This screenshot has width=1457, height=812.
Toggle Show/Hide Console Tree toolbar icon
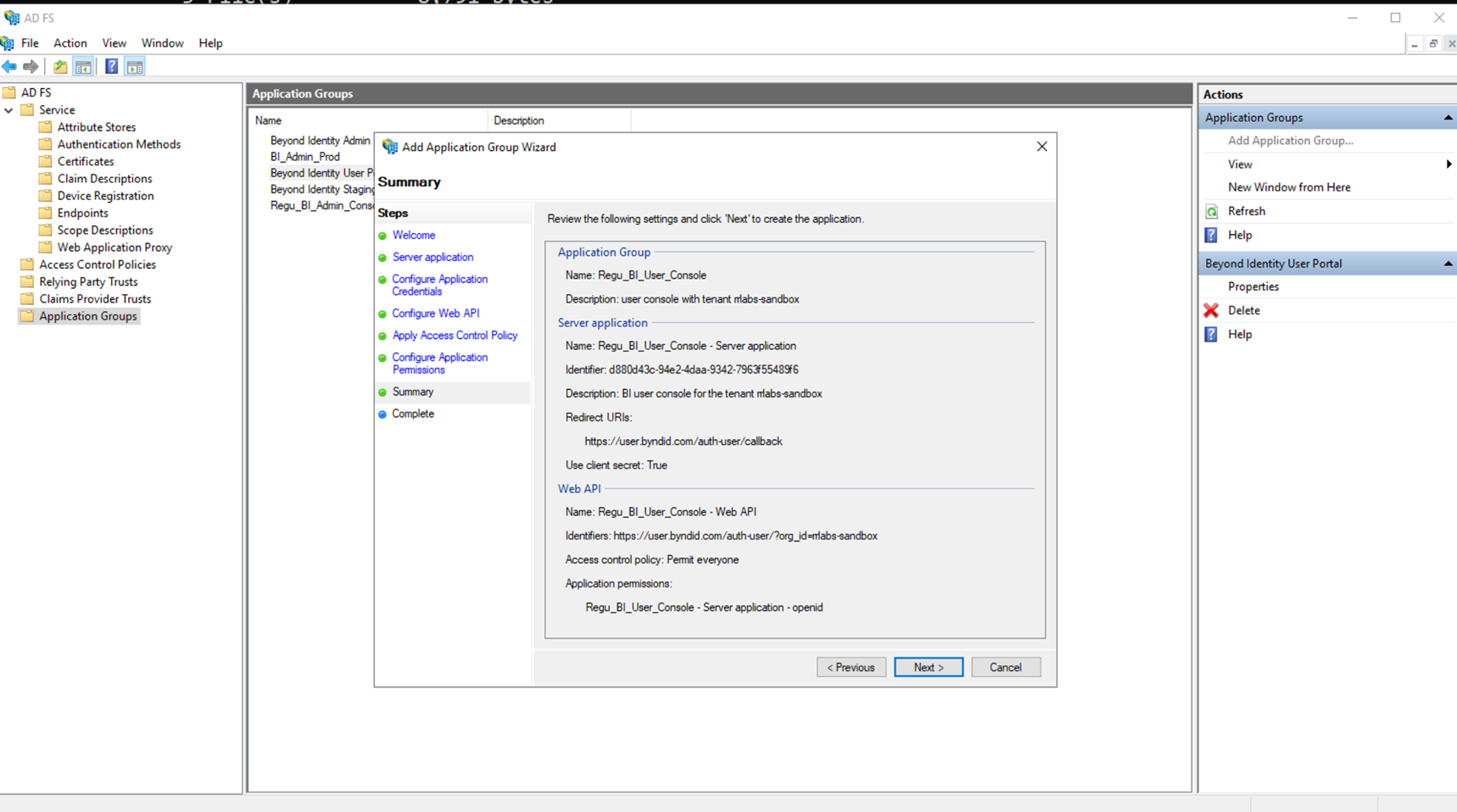pyautogui.click(x=83, y=67)
